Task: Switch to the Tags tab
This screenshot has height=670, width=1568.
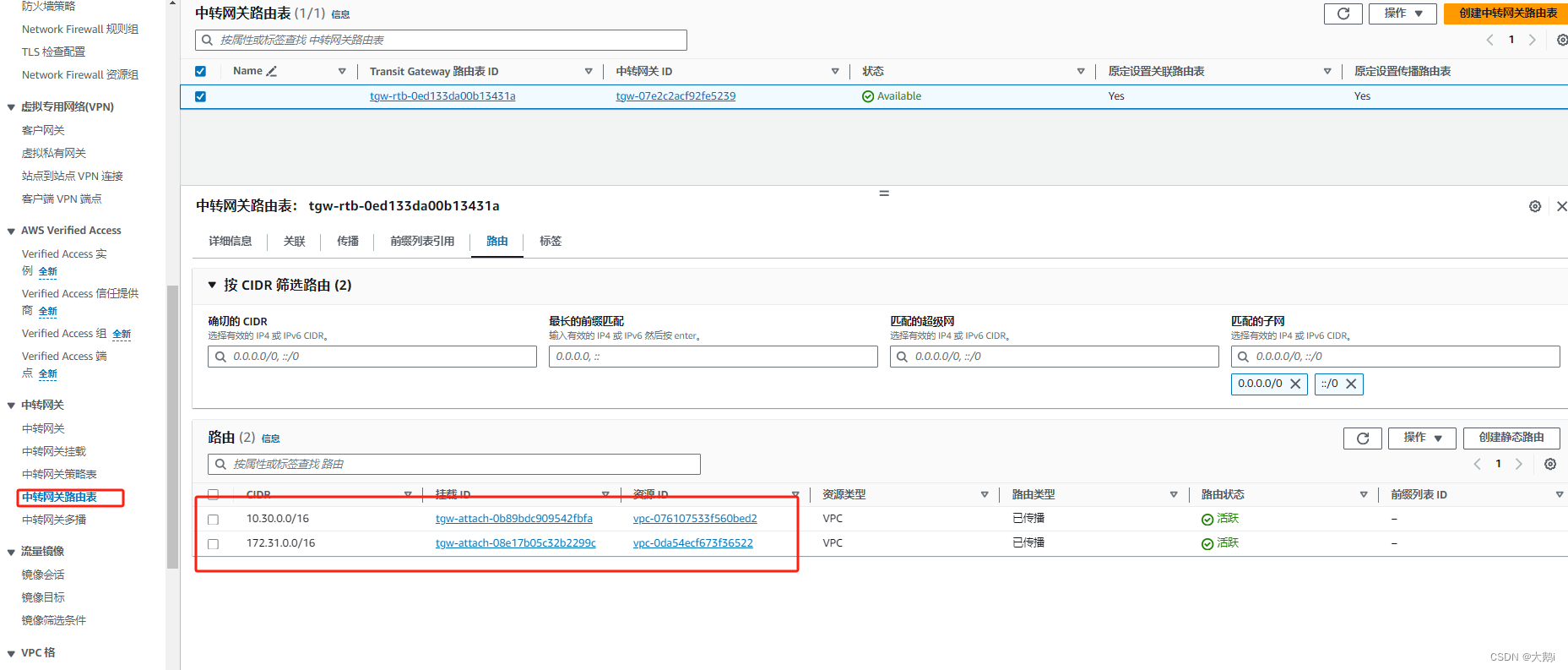Action: coord(551,241)
